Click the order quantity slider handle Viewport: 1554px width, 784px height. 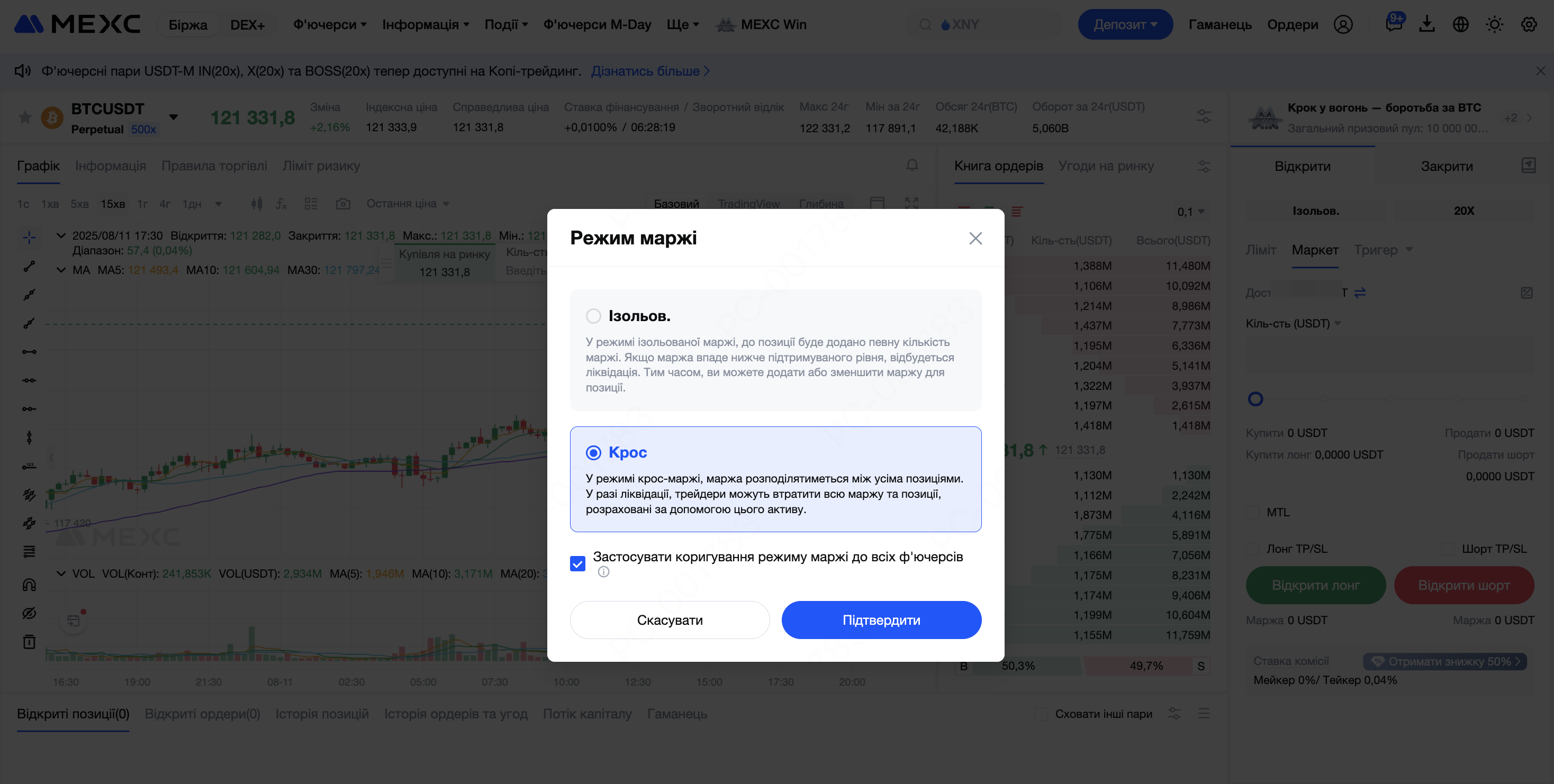[1255, 399]
